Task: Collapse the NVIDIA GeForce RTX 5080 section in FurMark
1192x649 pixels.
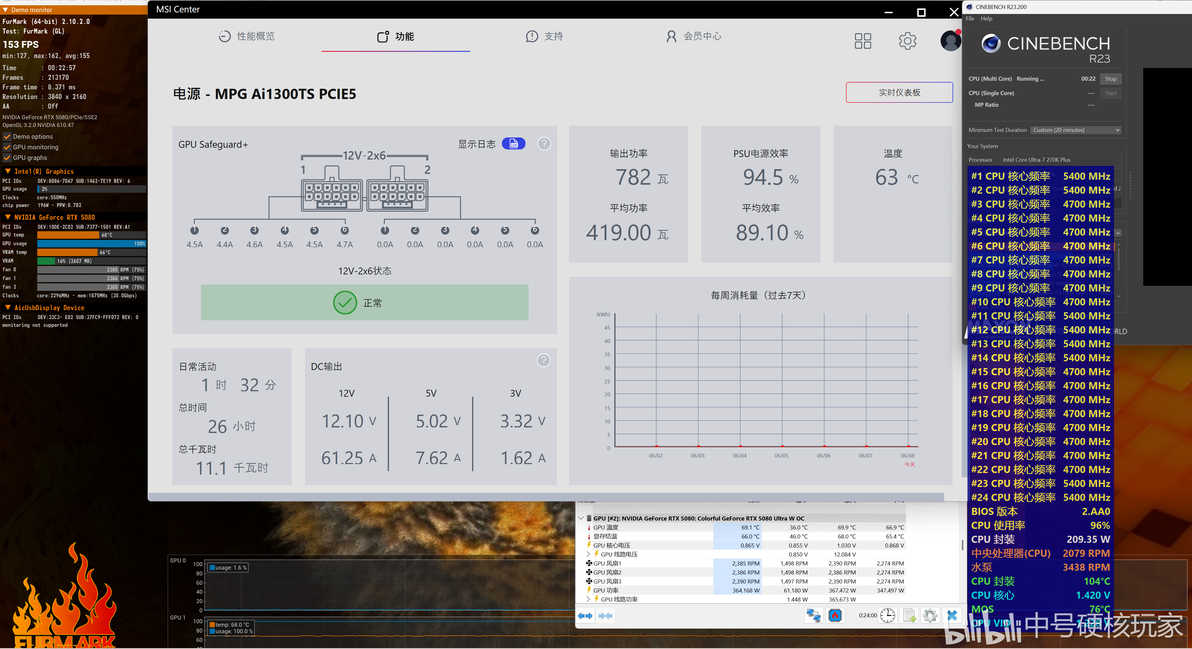Action: point(7,217)
